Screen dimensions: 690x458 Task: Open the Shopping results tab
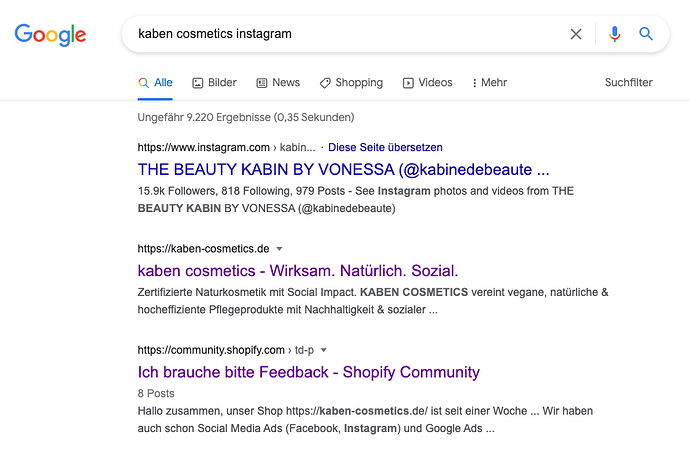click(x=351, y=83)
